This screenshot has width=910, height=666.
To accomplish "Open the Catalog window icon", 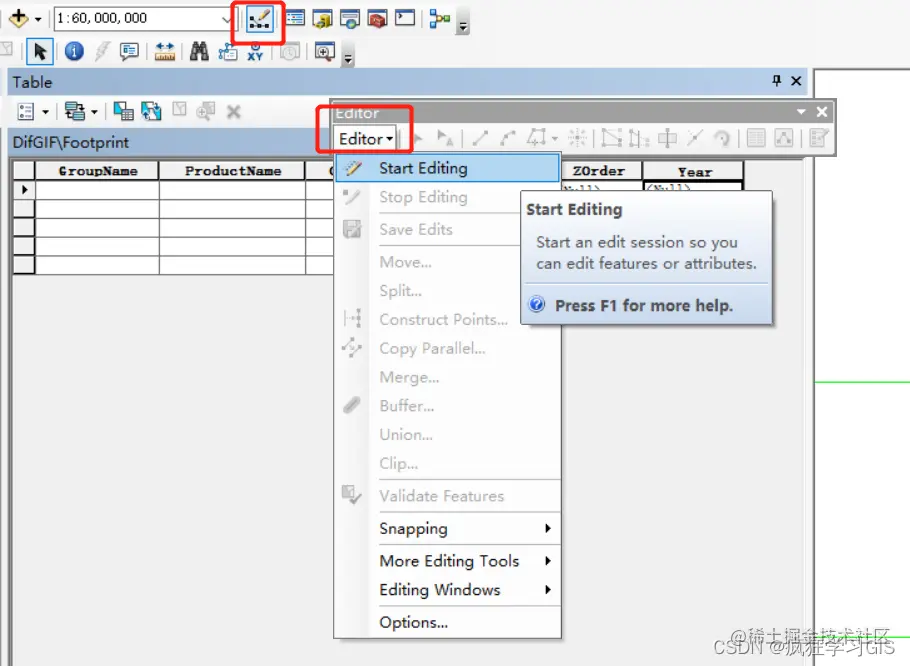I will point(322,19).
